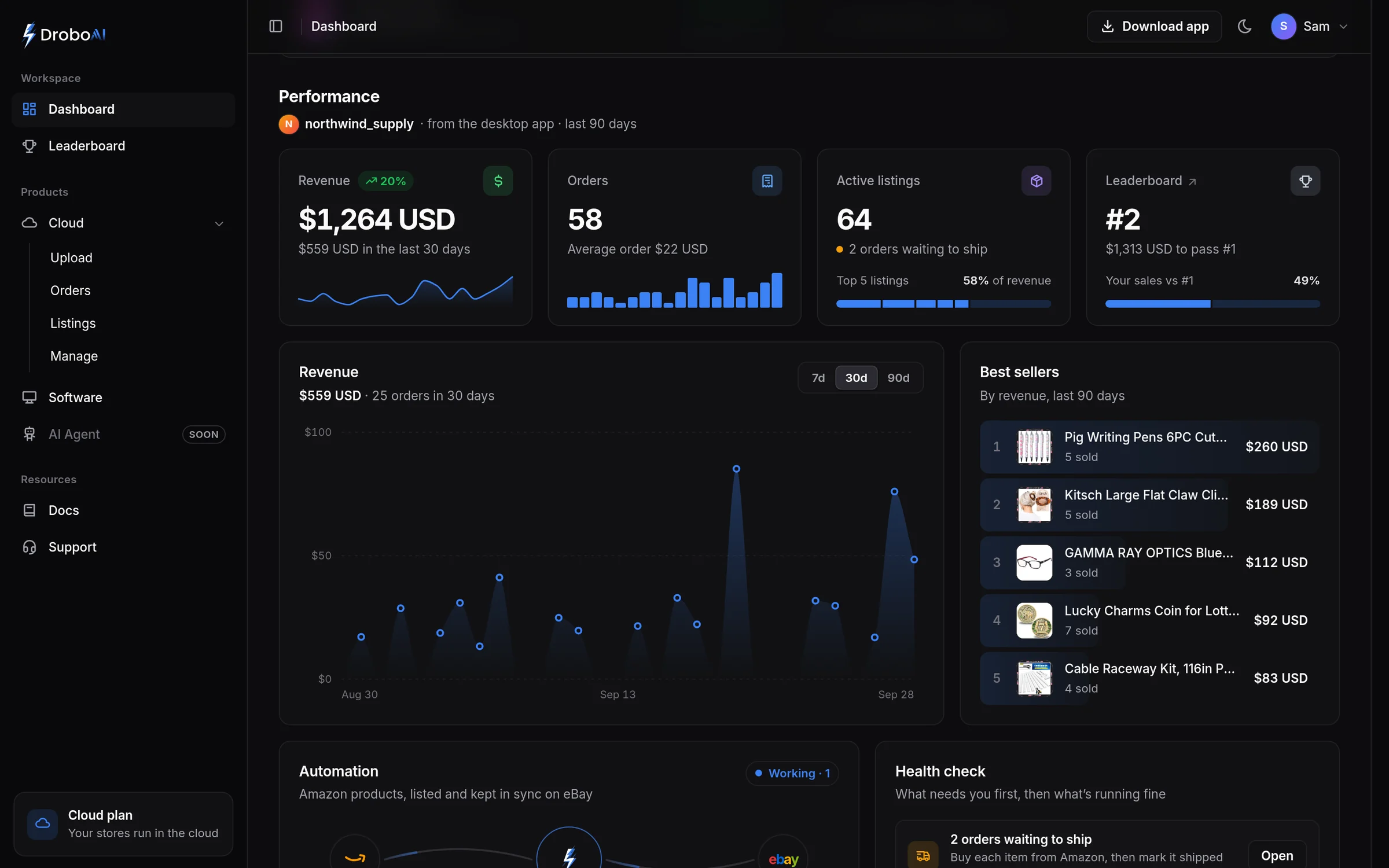Go to Manage under Cloud
This screenshot has width=1389, height=868.
click(74, 356)
